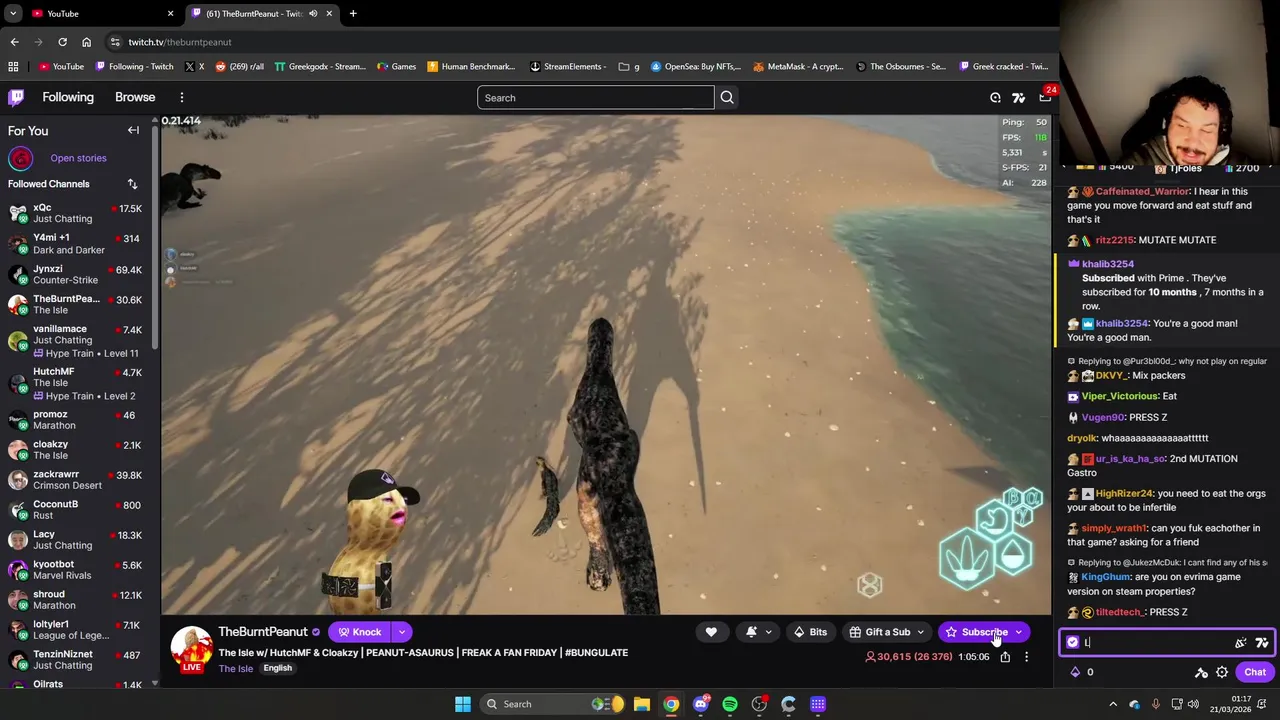Focus the Twitch Search field
The width and height of the screenshot is (1280, 720).
tap(596, 97)
